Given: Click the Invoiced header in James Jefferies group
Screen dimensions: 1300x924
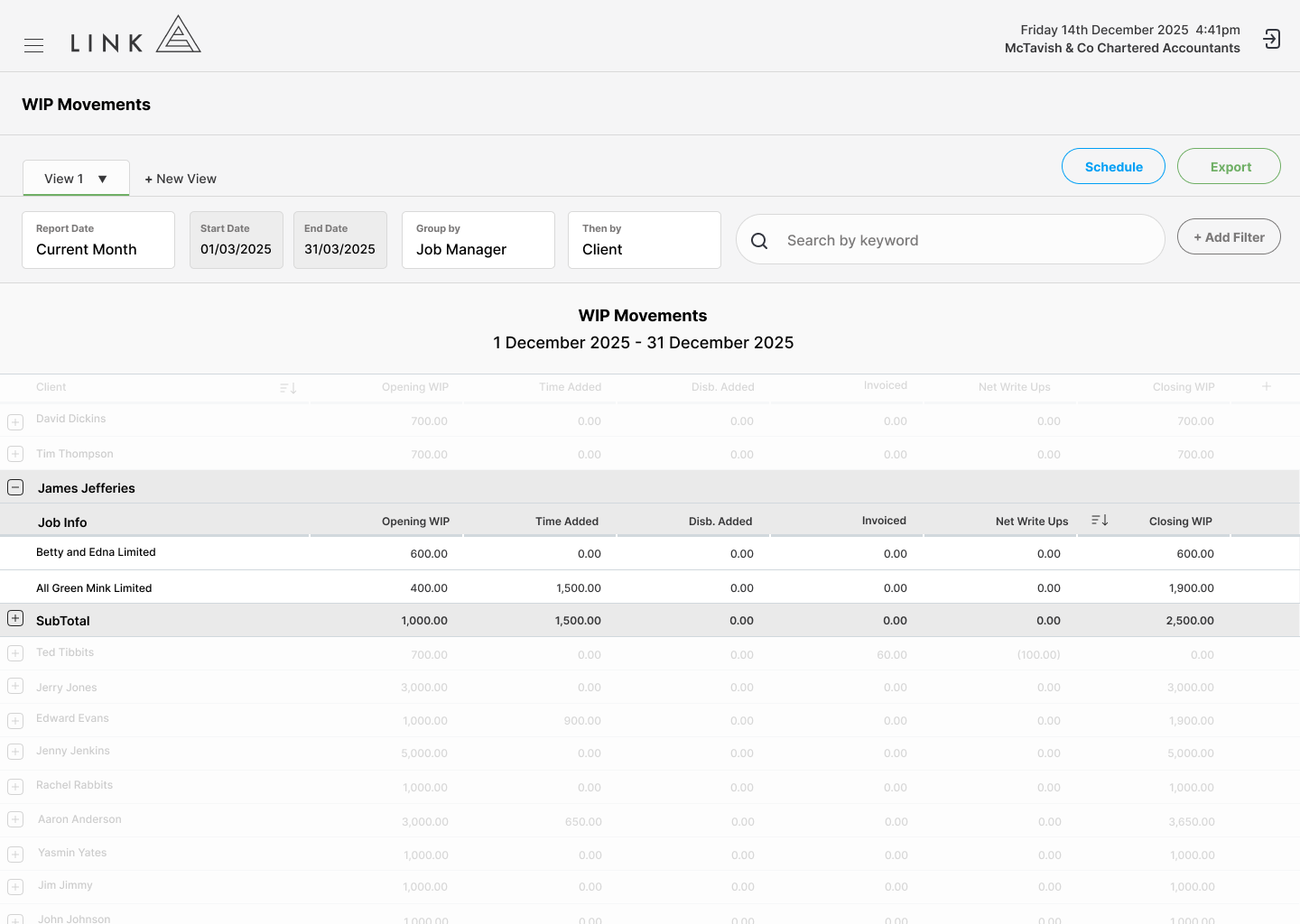Looking at the screenshot, I should click(884, 521).
